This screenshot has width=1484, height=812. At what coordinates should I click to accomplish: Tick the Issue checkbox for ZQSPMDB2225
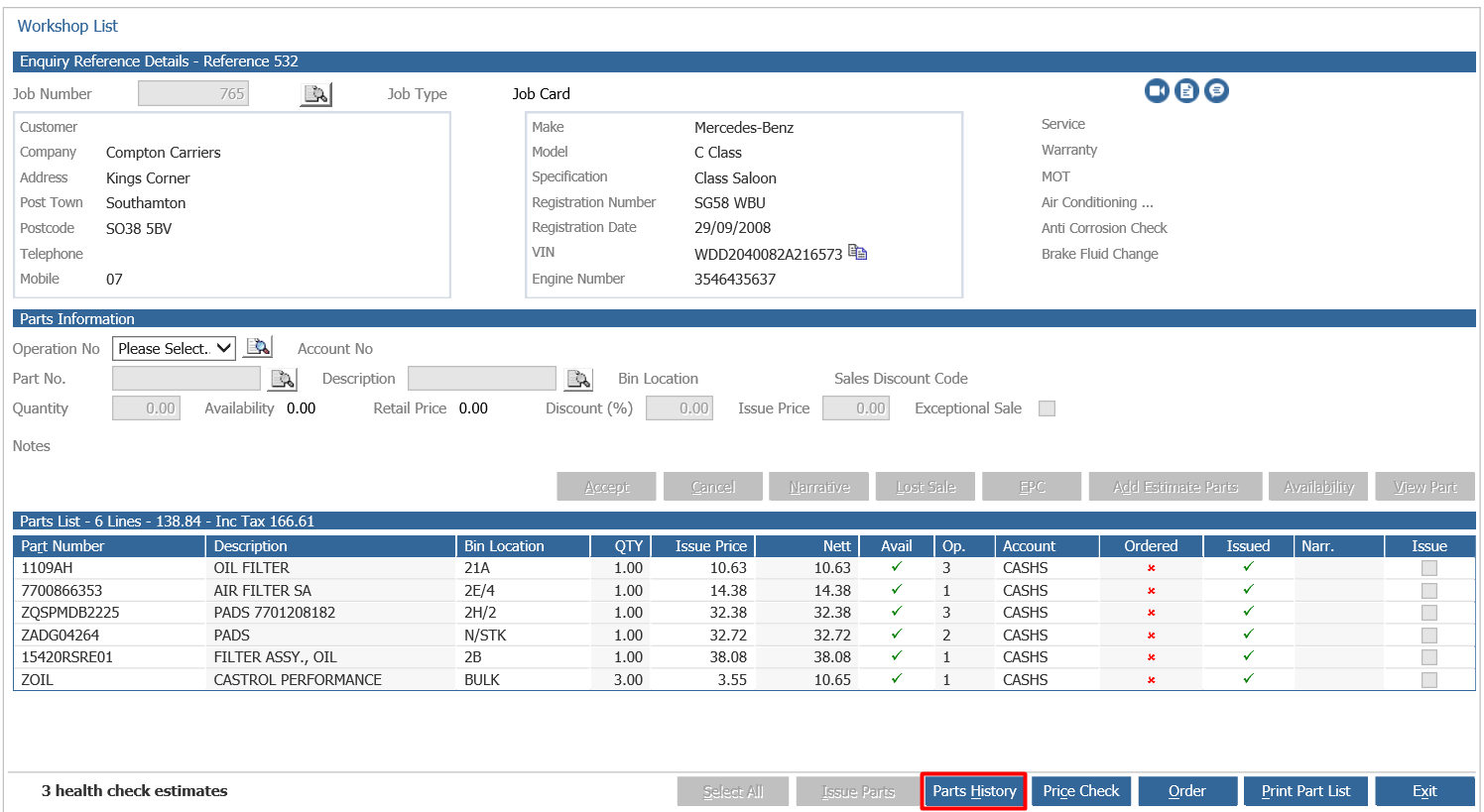tap(1429, 613)
